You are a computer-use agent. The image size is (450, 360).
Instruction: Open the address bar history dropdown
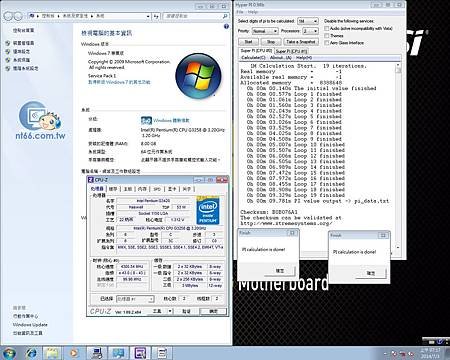click(x=148, y=16)
